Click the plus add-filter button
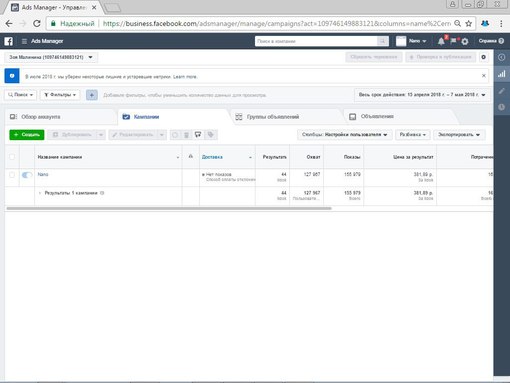 click(x=92, y=95)
